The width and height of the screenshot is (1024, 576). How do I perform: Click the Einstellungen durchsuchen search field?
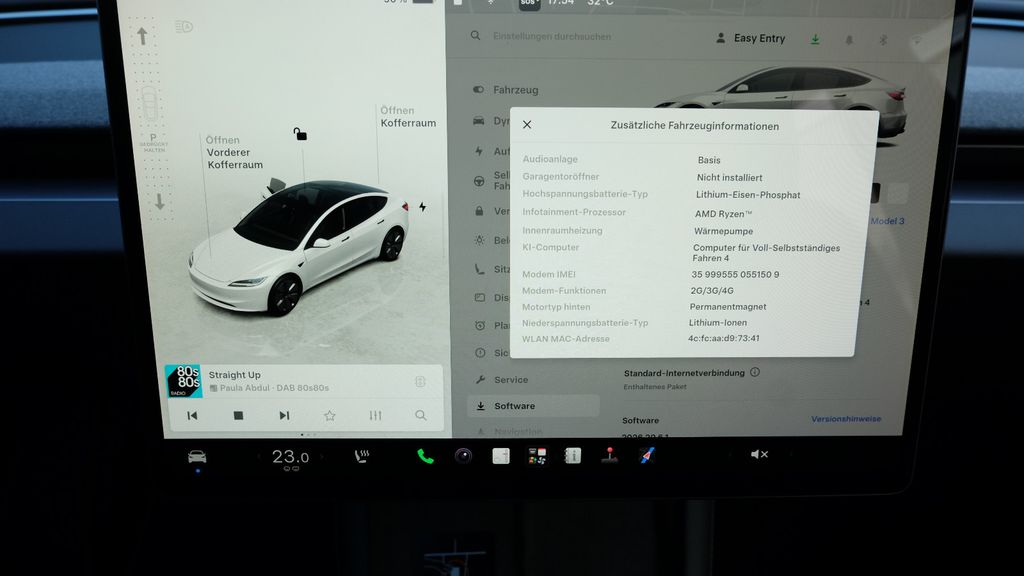click(552, 37)
